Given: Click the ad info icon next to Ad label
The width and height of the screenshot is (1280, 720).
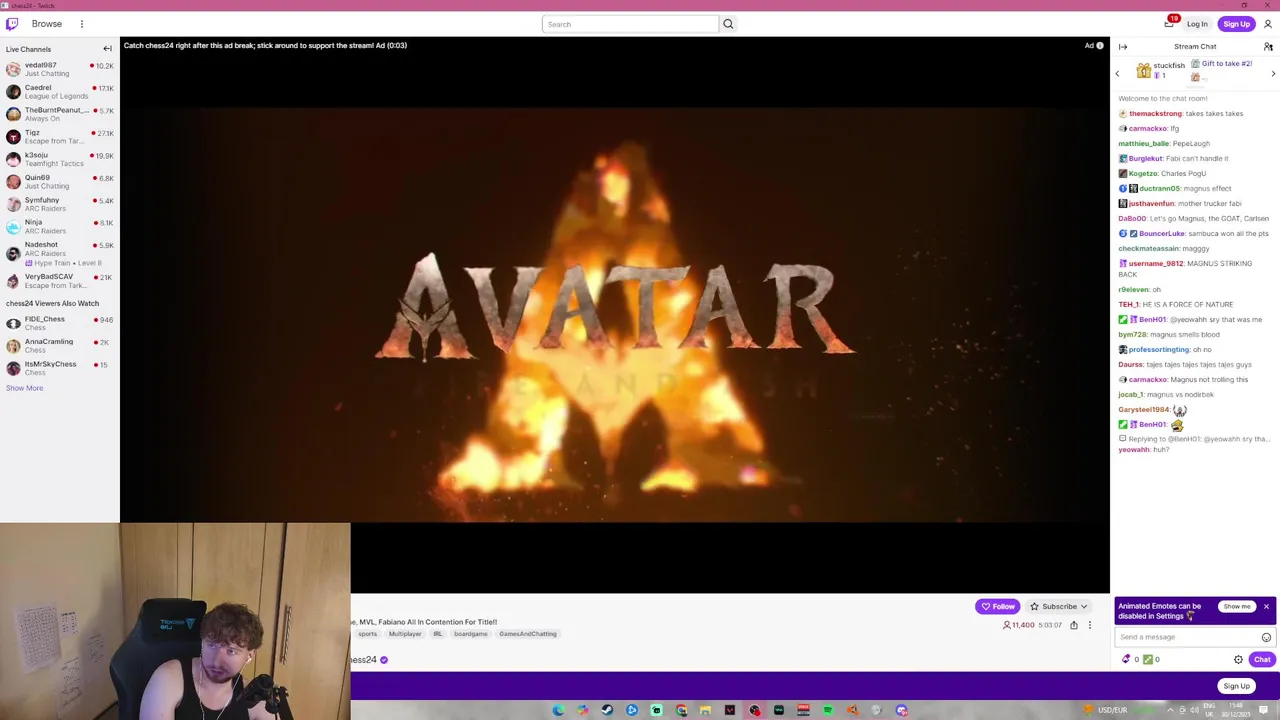Looking at the screenshot, I should pyautogui.click(x=1099, y=45).
